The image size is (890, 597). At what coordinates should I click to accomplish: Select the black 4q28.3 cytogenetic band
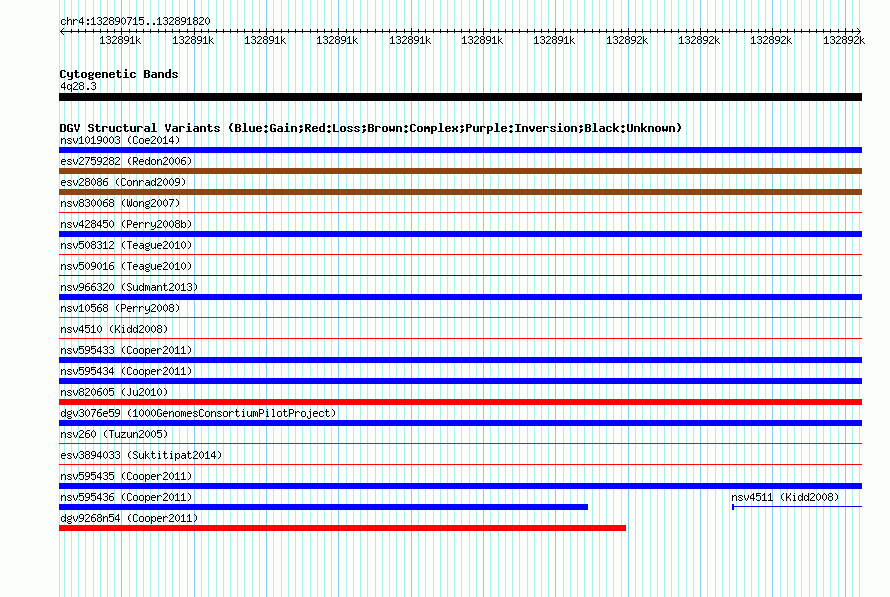tap(460, 97)
